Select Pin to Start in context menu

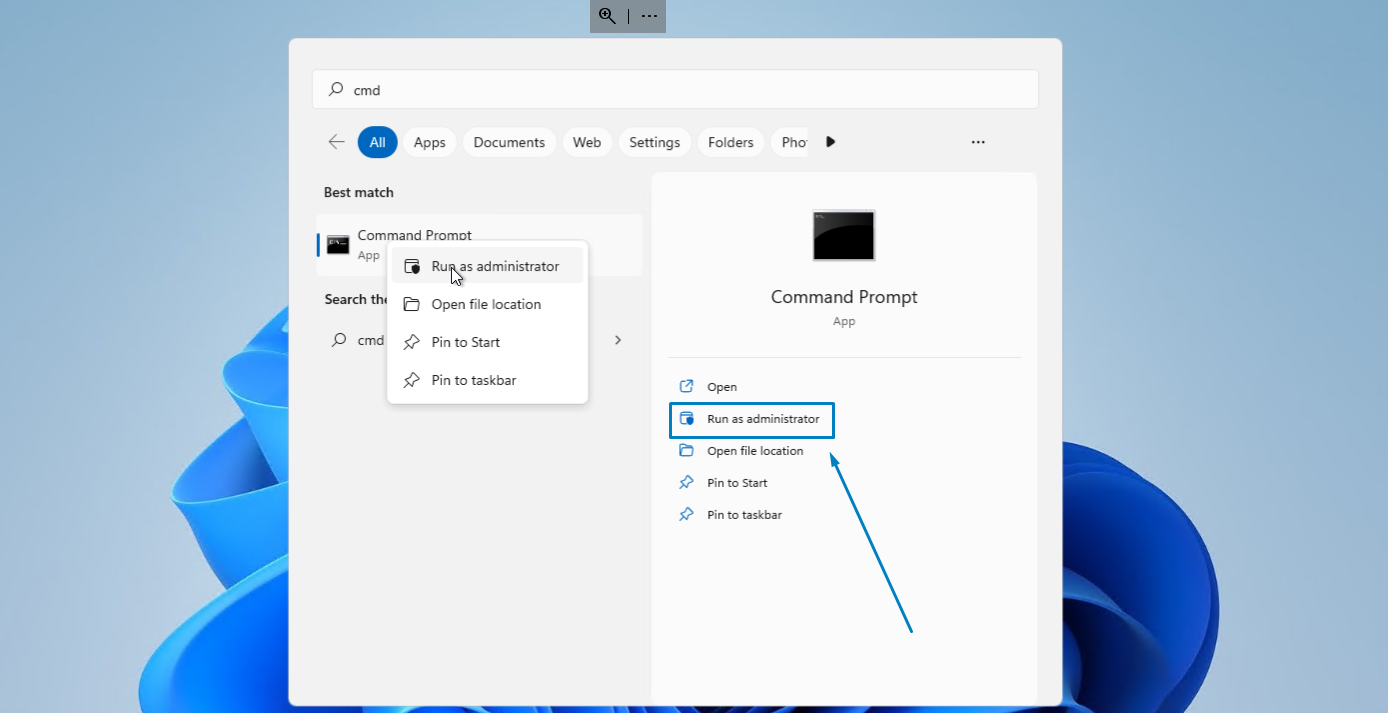point(465,342)
